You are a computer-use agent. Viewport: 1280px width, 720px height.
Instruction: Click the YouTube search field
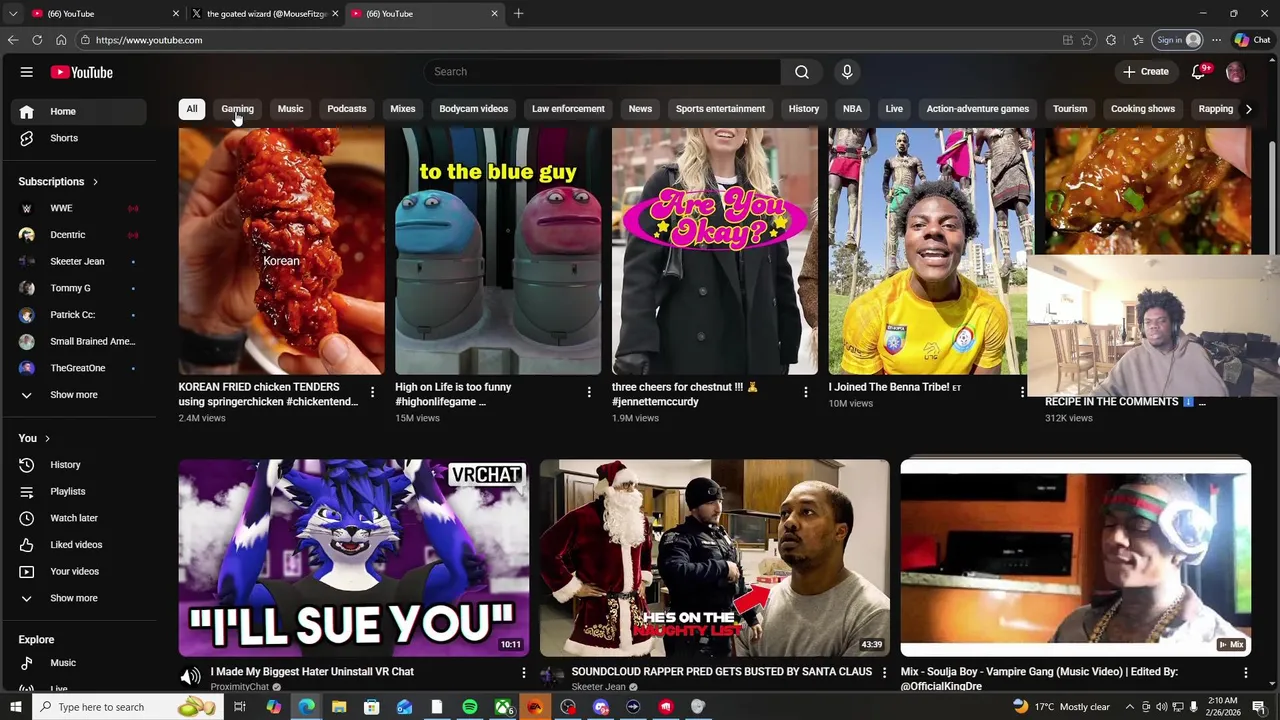(603, 72)
